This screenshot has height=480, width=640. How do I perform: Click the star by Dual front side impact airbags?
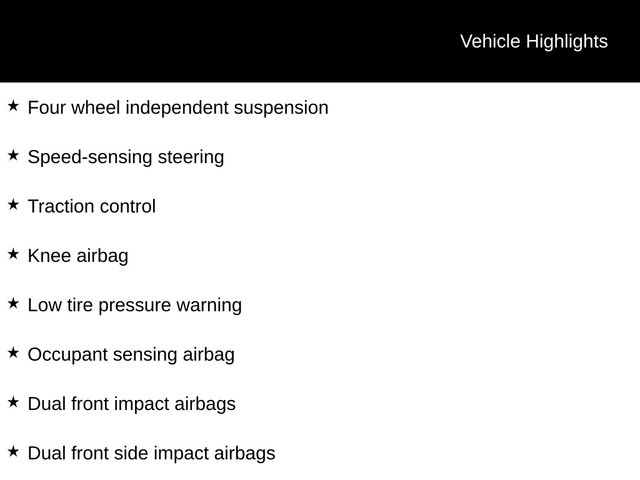(x=13, y=452)
